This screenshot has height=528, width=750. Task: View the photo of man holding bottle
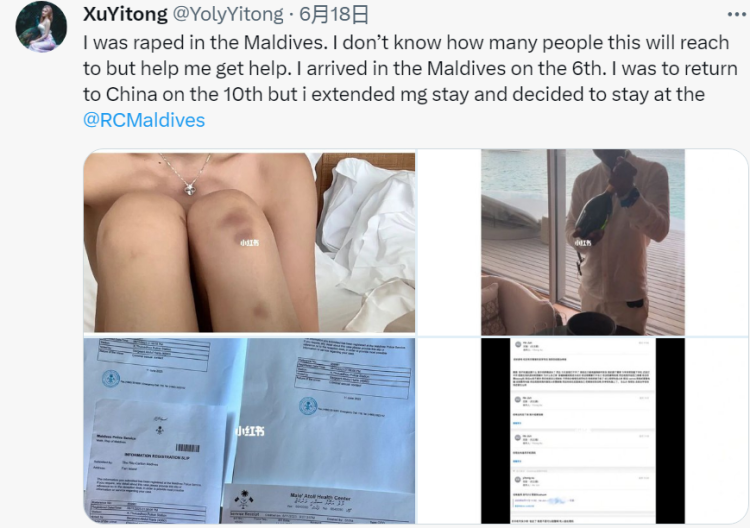coord(583,242)
